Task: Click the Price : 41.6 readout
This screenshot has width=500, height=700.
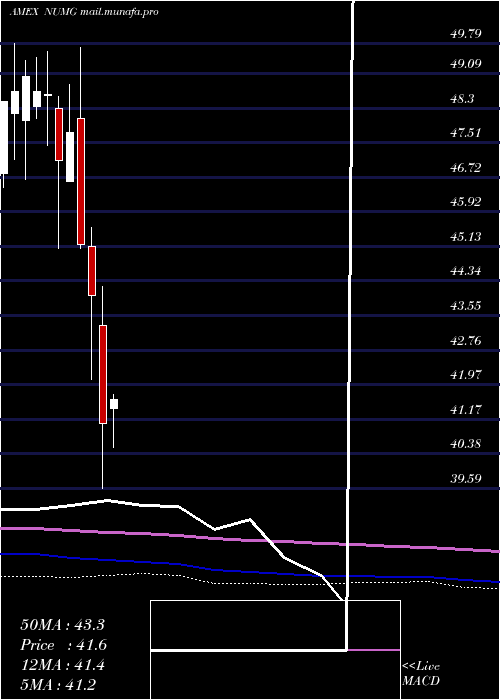Action: pyautogui.click(x=64, y=645)
